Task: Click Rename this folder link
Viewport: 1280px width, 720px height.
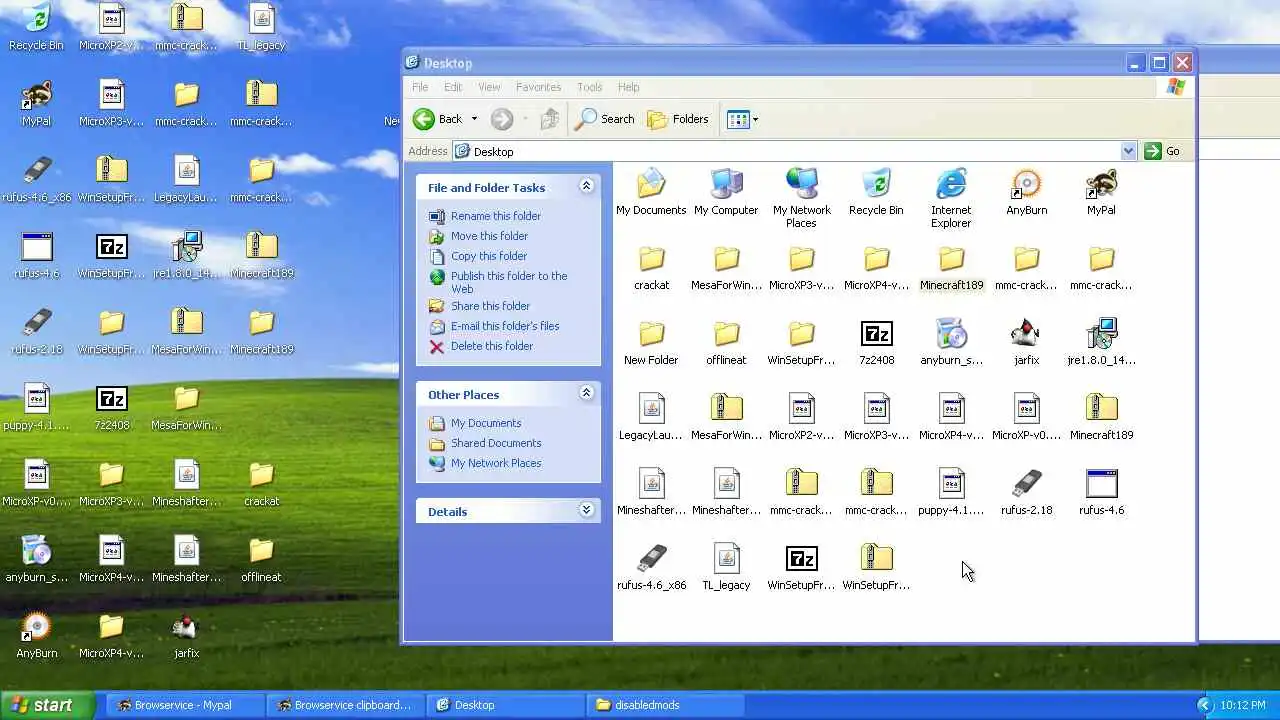Action: pos(496,216)
